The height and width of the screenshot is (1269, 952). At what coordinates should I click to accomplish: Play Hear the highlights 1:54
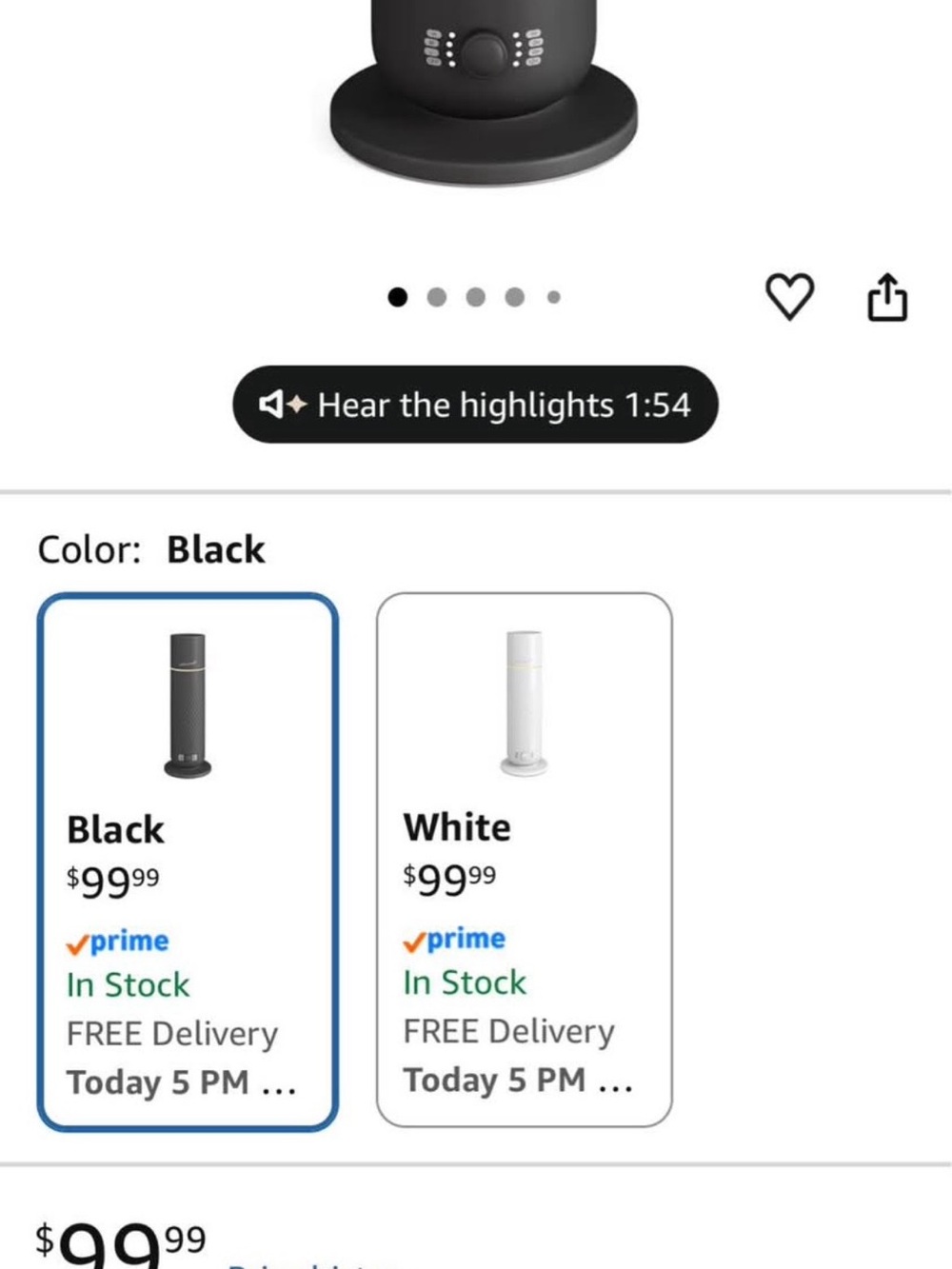pos(475,405)
